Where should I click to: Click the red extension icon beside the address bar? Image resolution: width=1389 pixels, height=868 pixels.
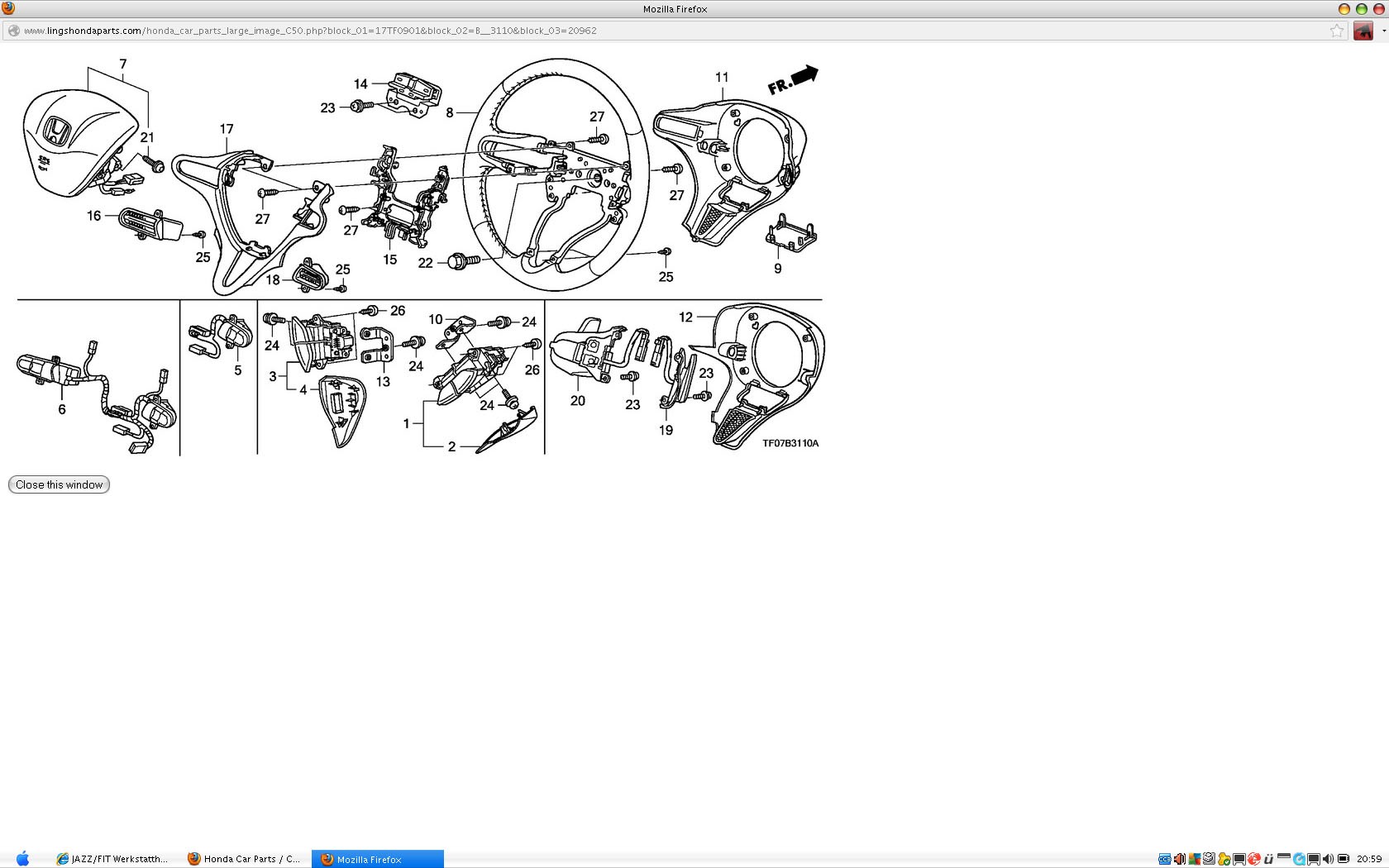point(1363,31)
